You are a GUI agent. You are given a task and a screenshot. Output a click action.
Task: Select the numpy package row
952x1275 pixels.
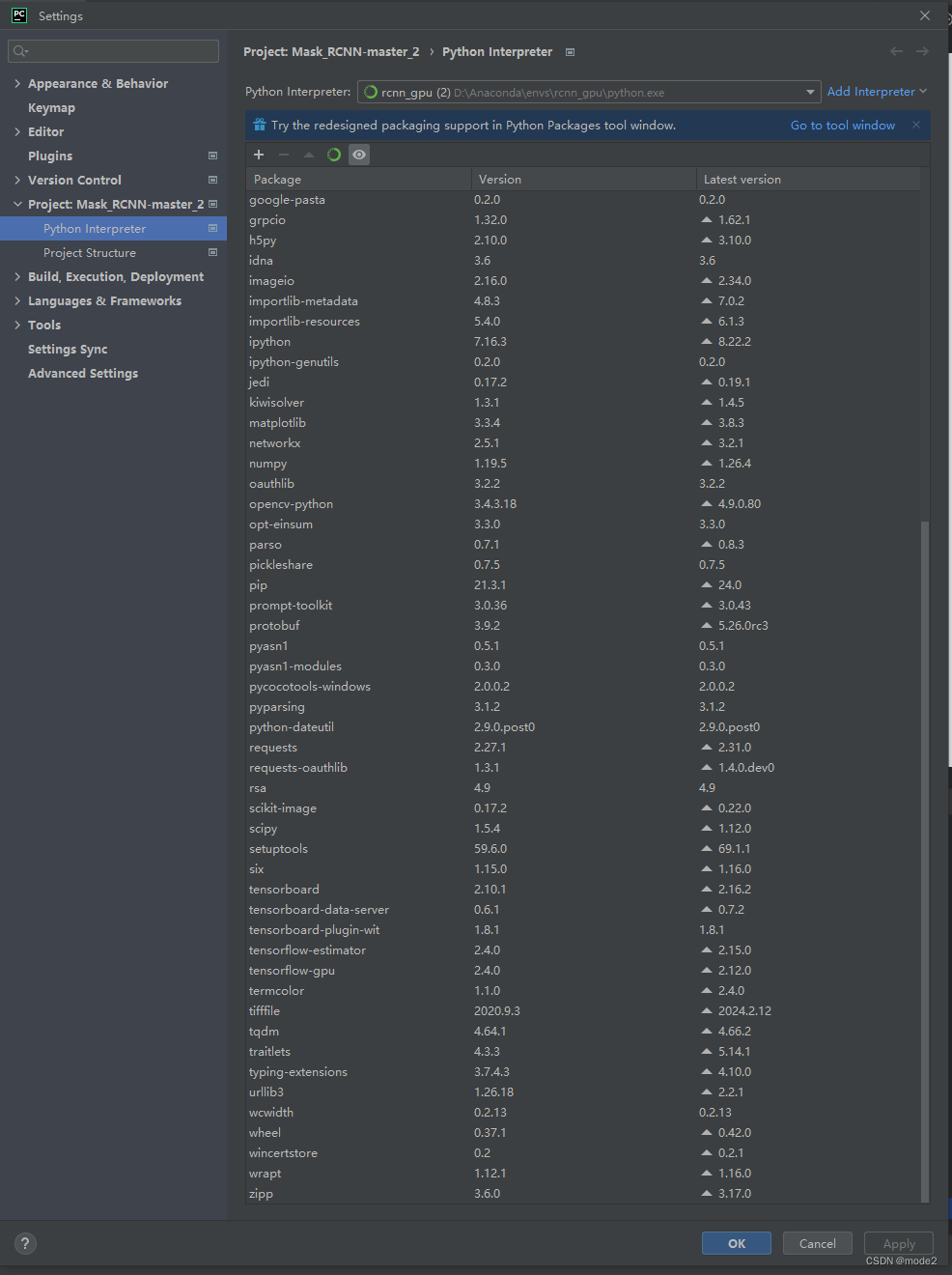(x=583, y=464)
